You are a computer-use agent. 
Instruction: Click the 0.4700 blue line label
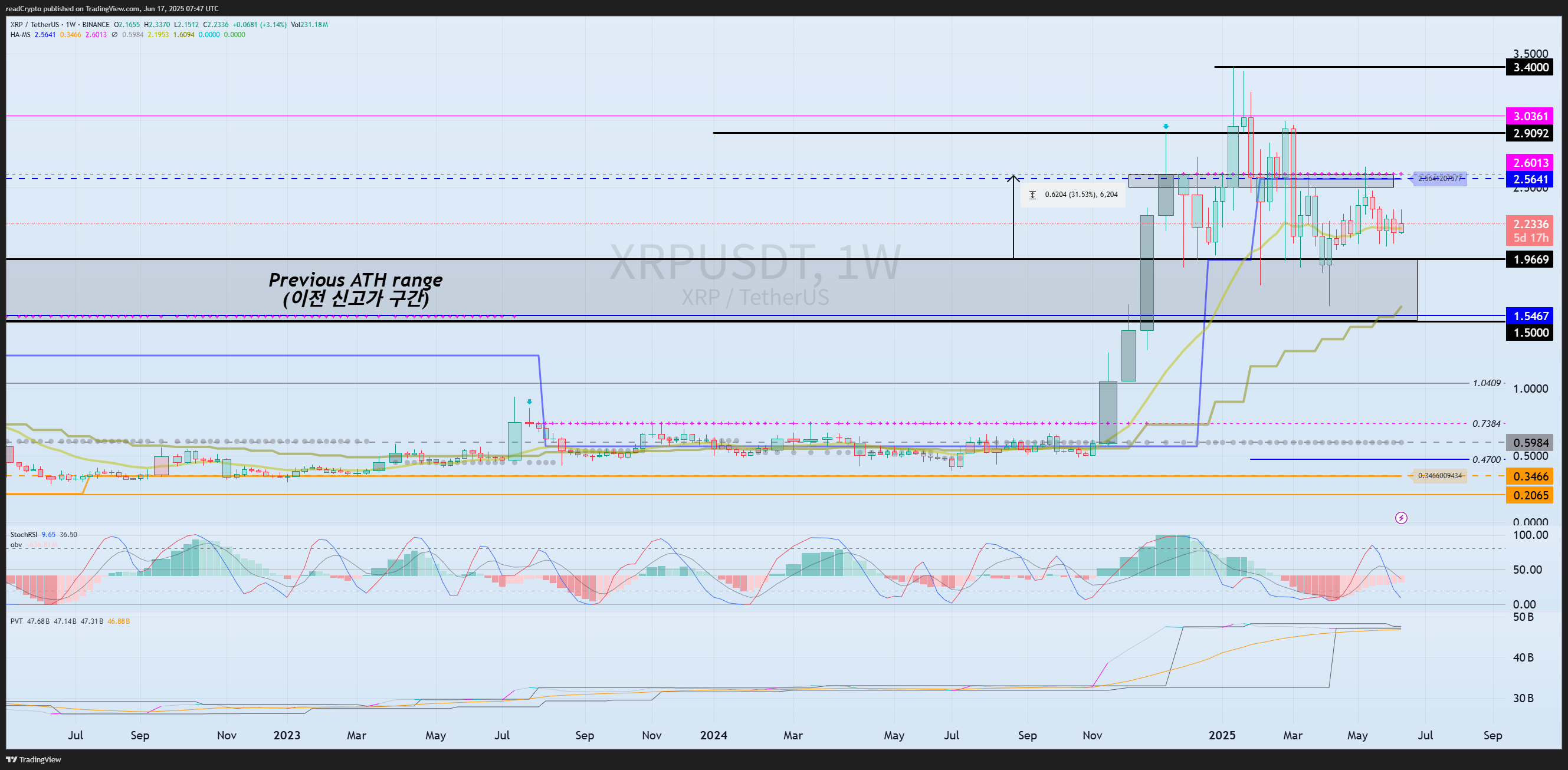tap(1487, 460)
